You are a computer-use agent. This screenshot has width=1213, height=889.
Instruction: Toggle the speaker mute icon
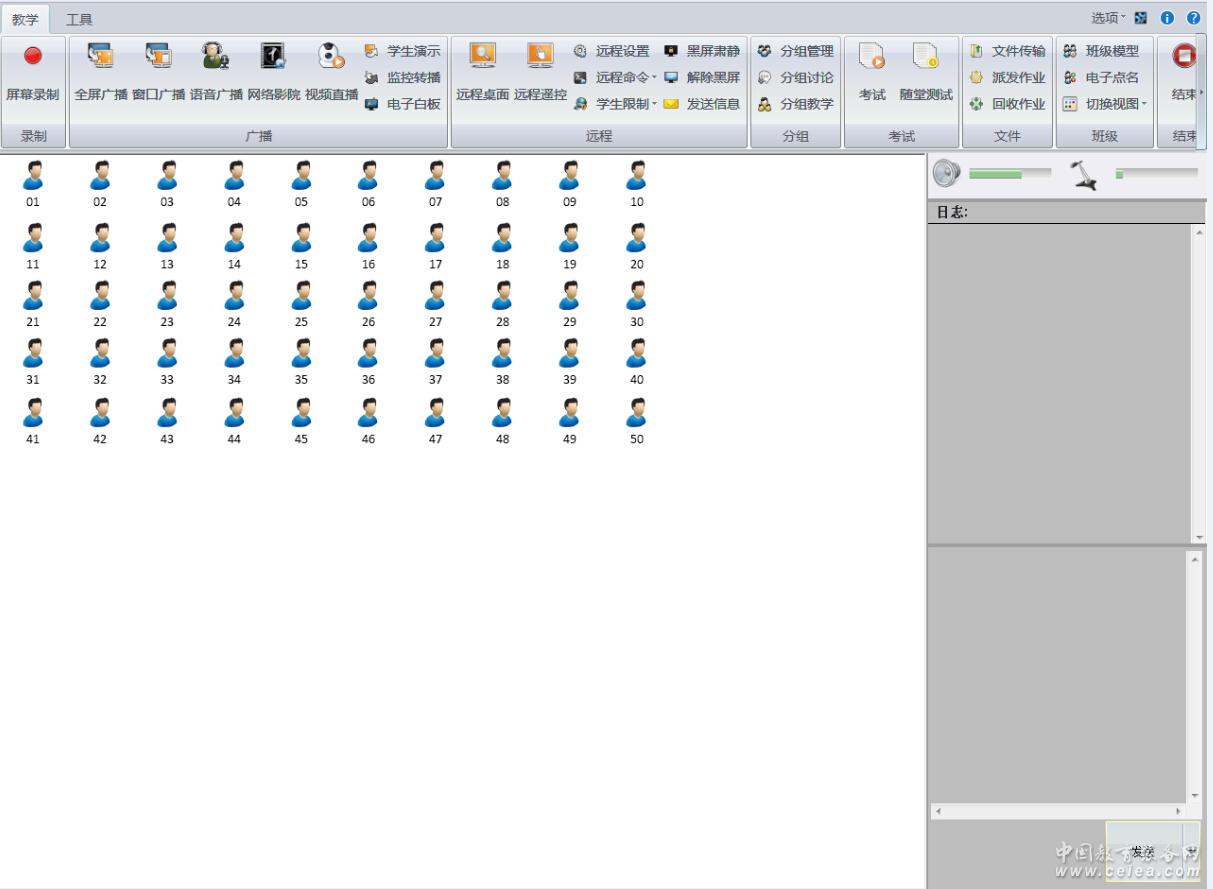point(945,175)
